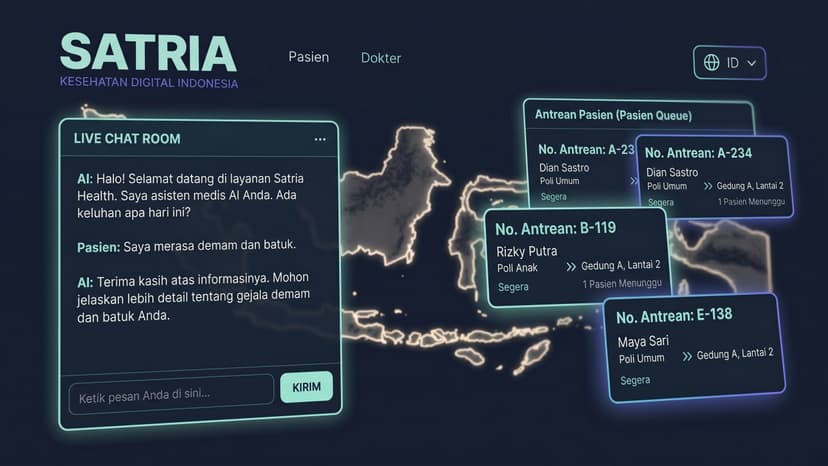Click double-arrow icon beside Poli Anak
Image resolution: width=828 pixels, height=466 pixels.
click(571, 267)
